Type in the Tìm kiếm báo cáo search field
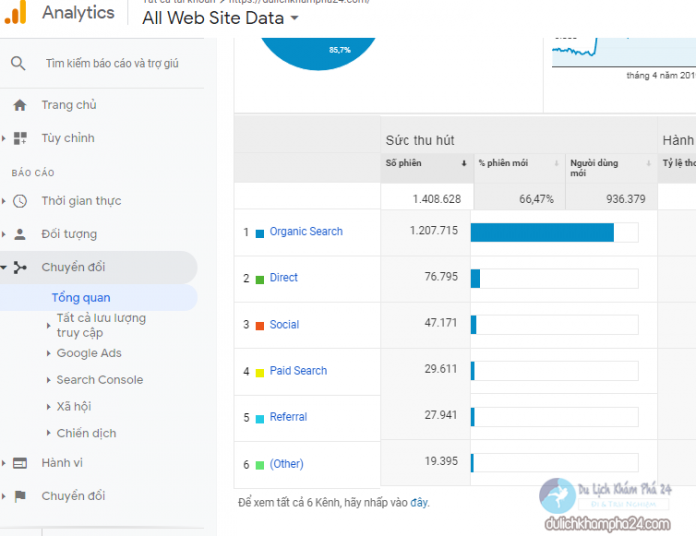 point(112,63)
